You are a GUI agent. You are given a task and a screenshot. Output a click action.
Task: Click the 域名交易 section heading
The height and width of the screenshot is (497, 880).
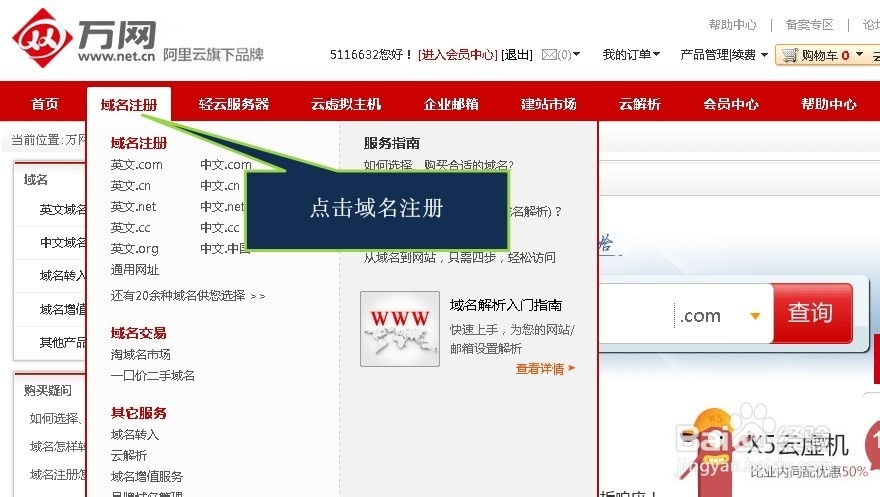pyautogui.click(x=139, y=333)
